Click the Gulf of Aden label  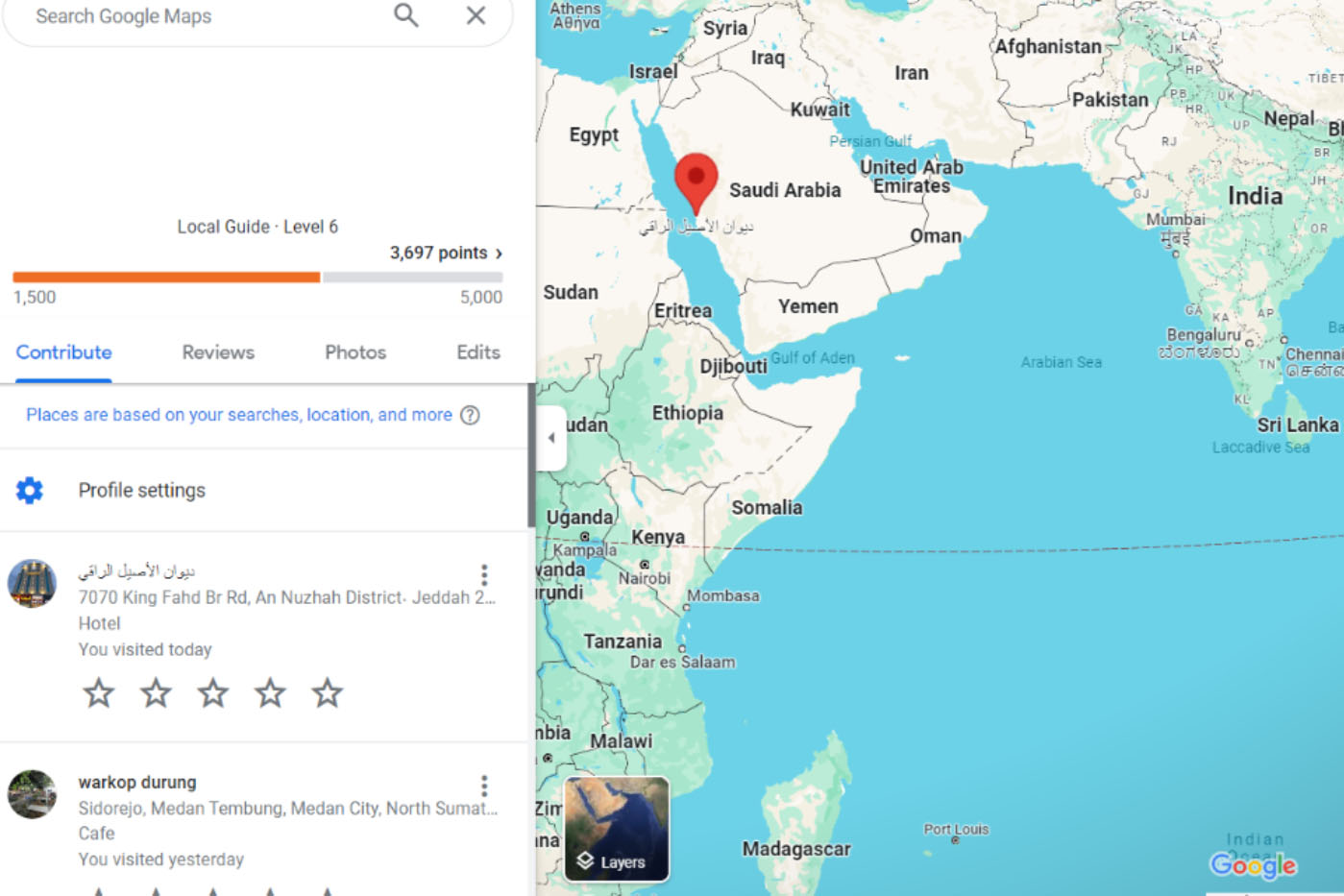tap(813, 358)
